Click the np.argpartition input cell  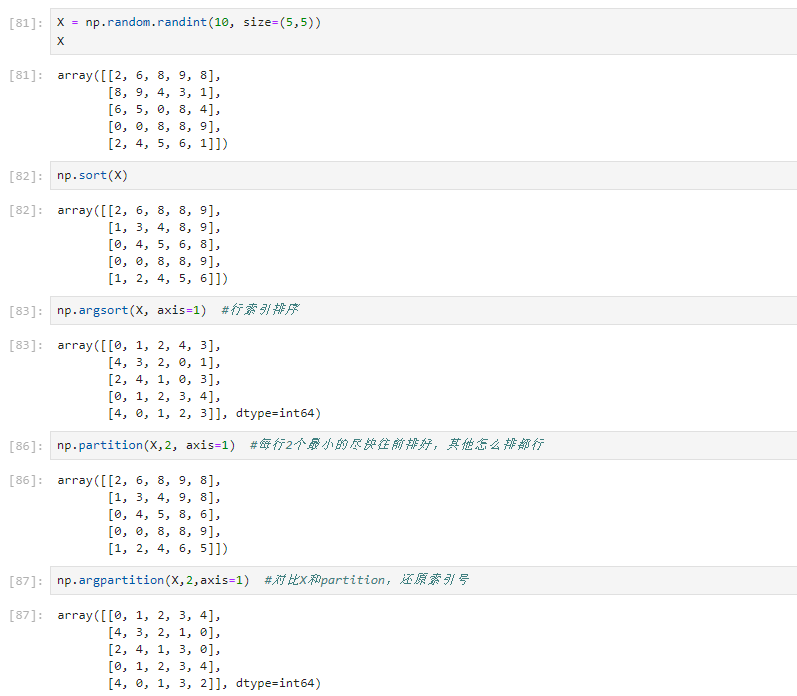[x=423, y=580]
